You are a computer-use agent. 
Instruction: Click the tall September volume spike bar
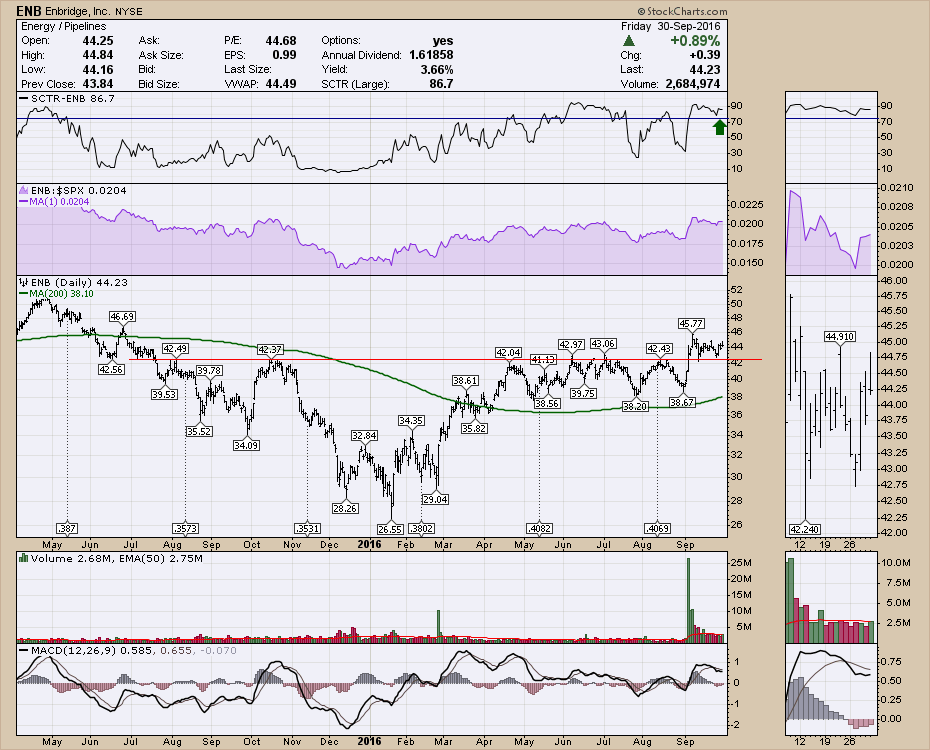click(x=689, y=599)
